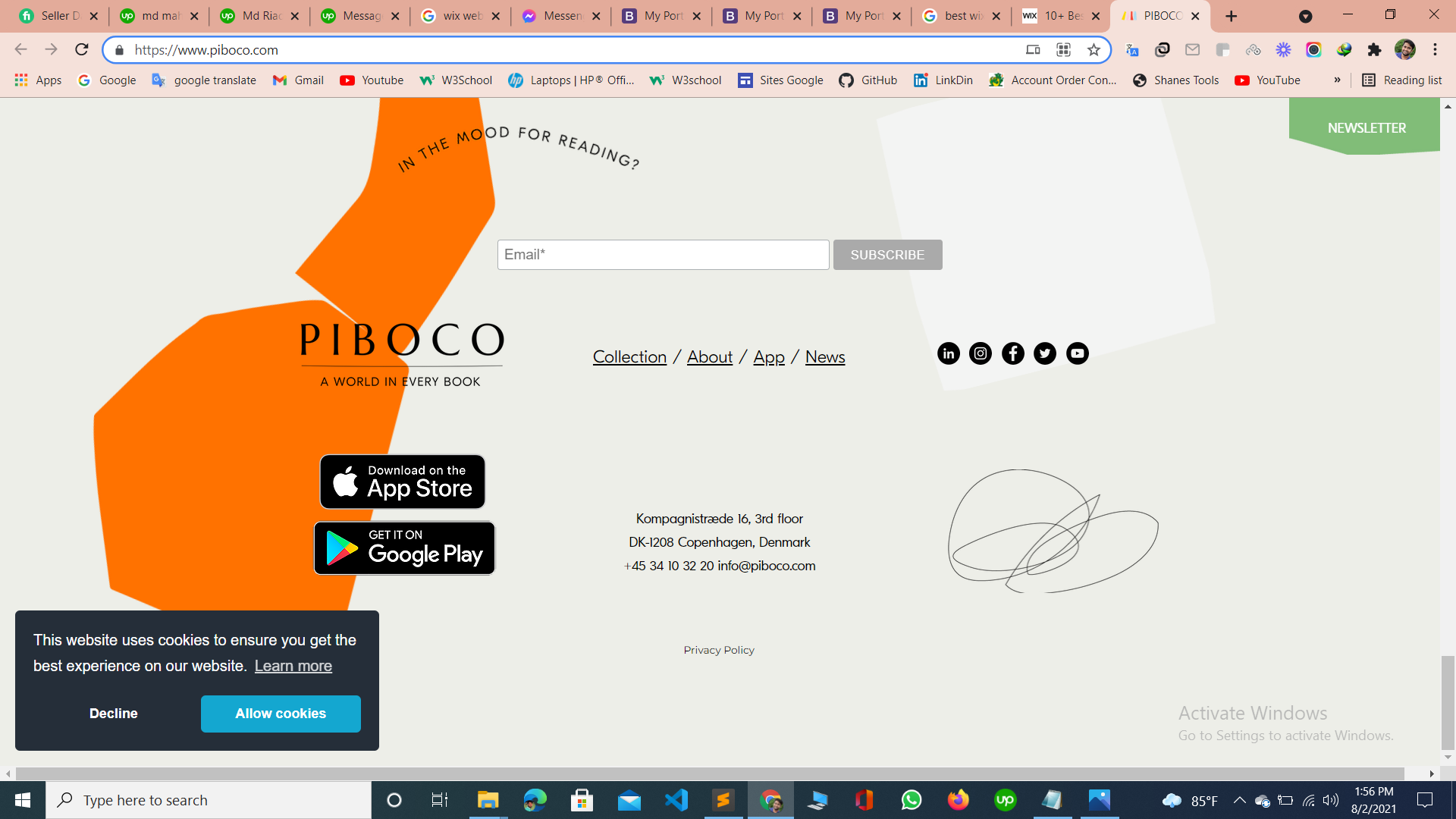Open the volume control in system tray
Viewport: 1456px width, 819px height.
1331,800
